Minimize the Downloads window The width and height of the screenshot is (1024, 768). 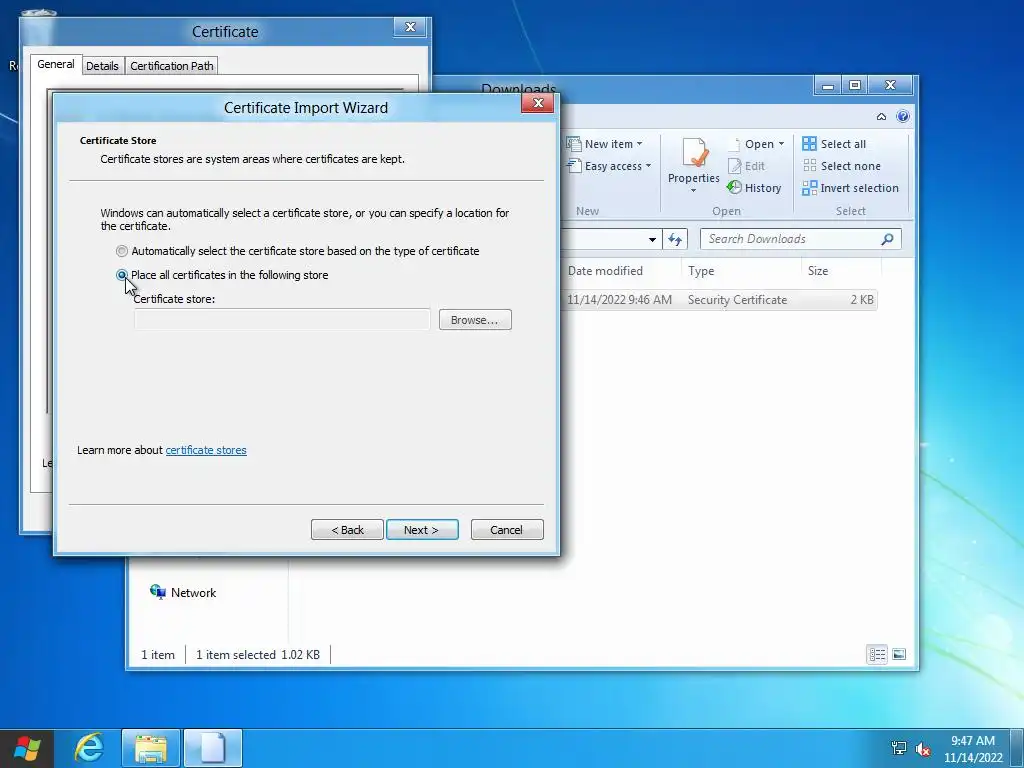click(827, 86)
